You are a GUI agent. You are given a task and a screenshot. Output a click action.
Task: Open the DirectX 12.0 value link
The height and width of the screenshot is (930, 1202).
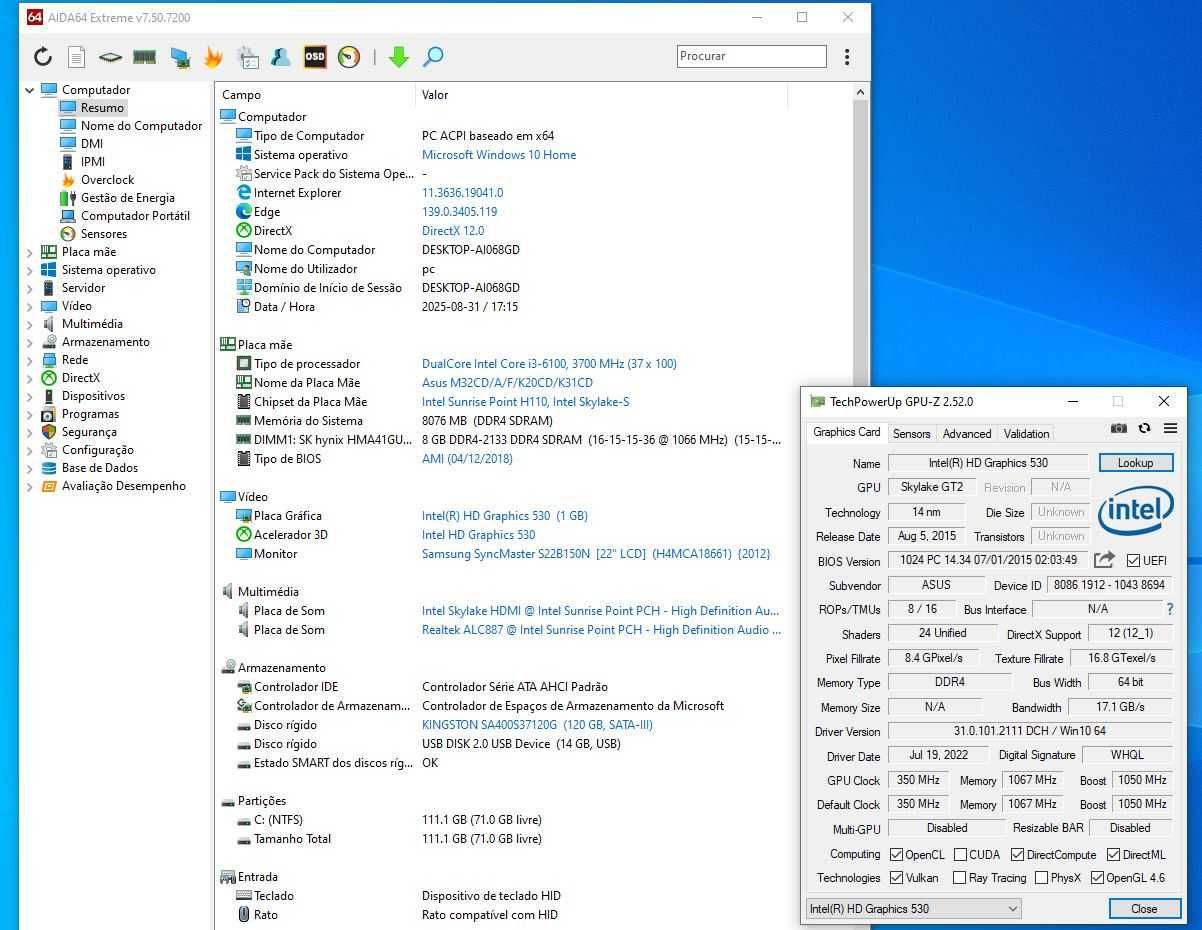(x=453, y=231)
